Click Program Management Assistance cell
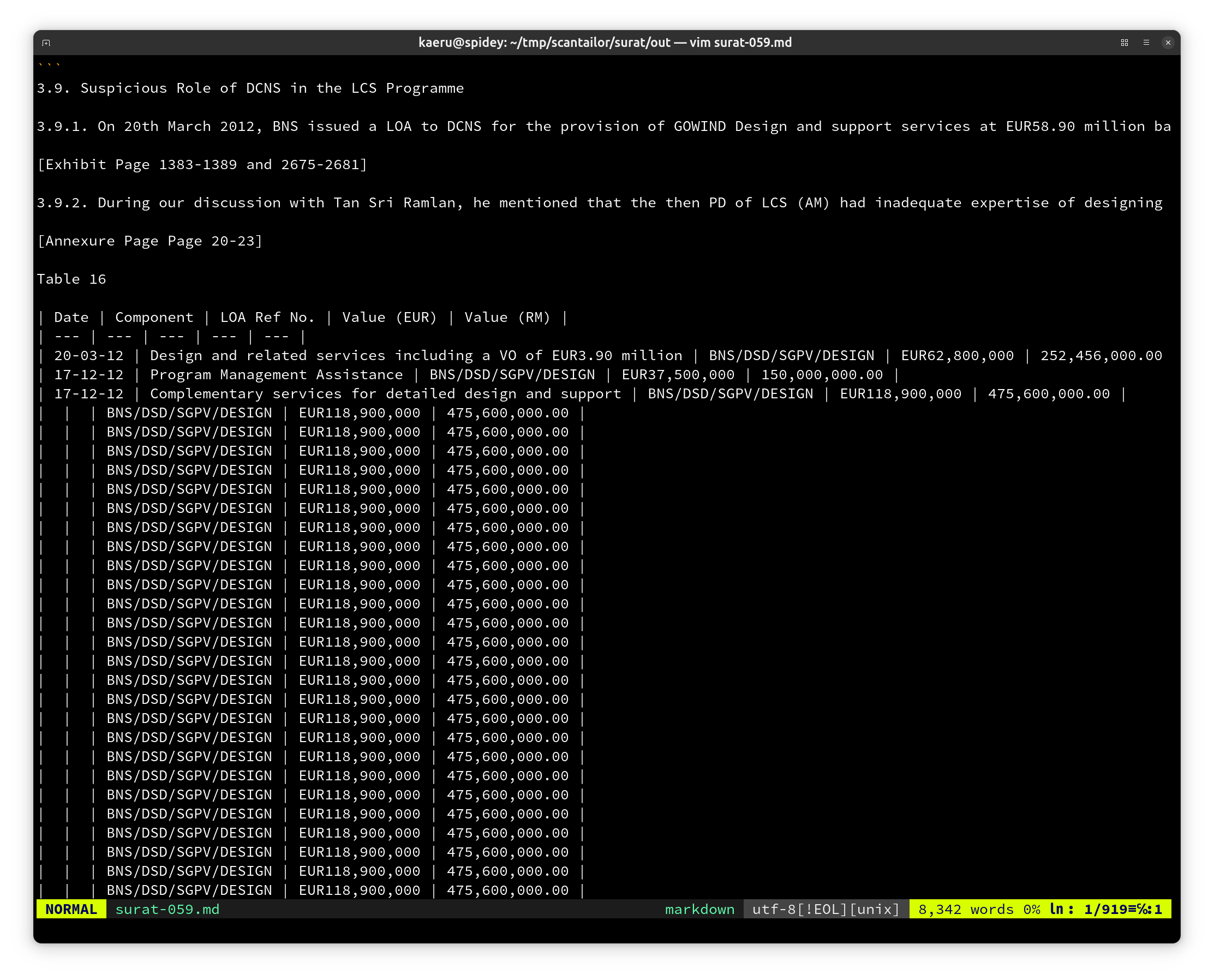 (276, 374)
